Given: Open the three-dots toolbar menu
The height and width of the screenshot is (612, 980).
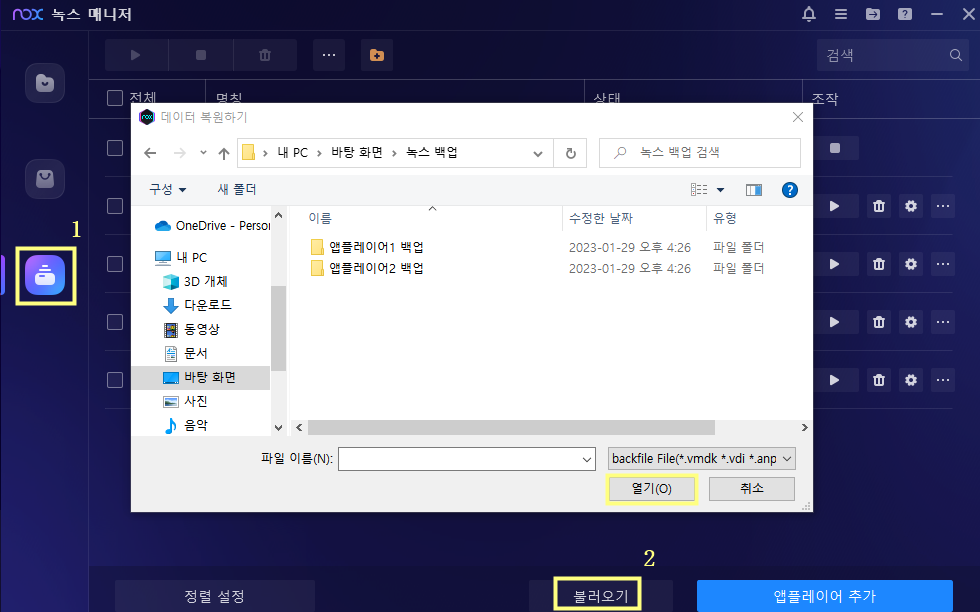Looking at the screenshot, I should (329, 55).
